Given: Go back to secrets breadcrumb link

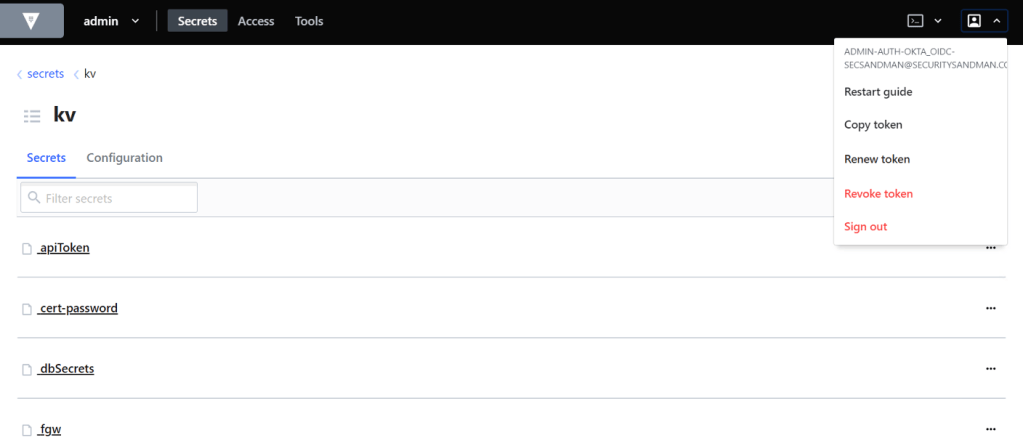Looking at the screenshot, I should point(45,74).
